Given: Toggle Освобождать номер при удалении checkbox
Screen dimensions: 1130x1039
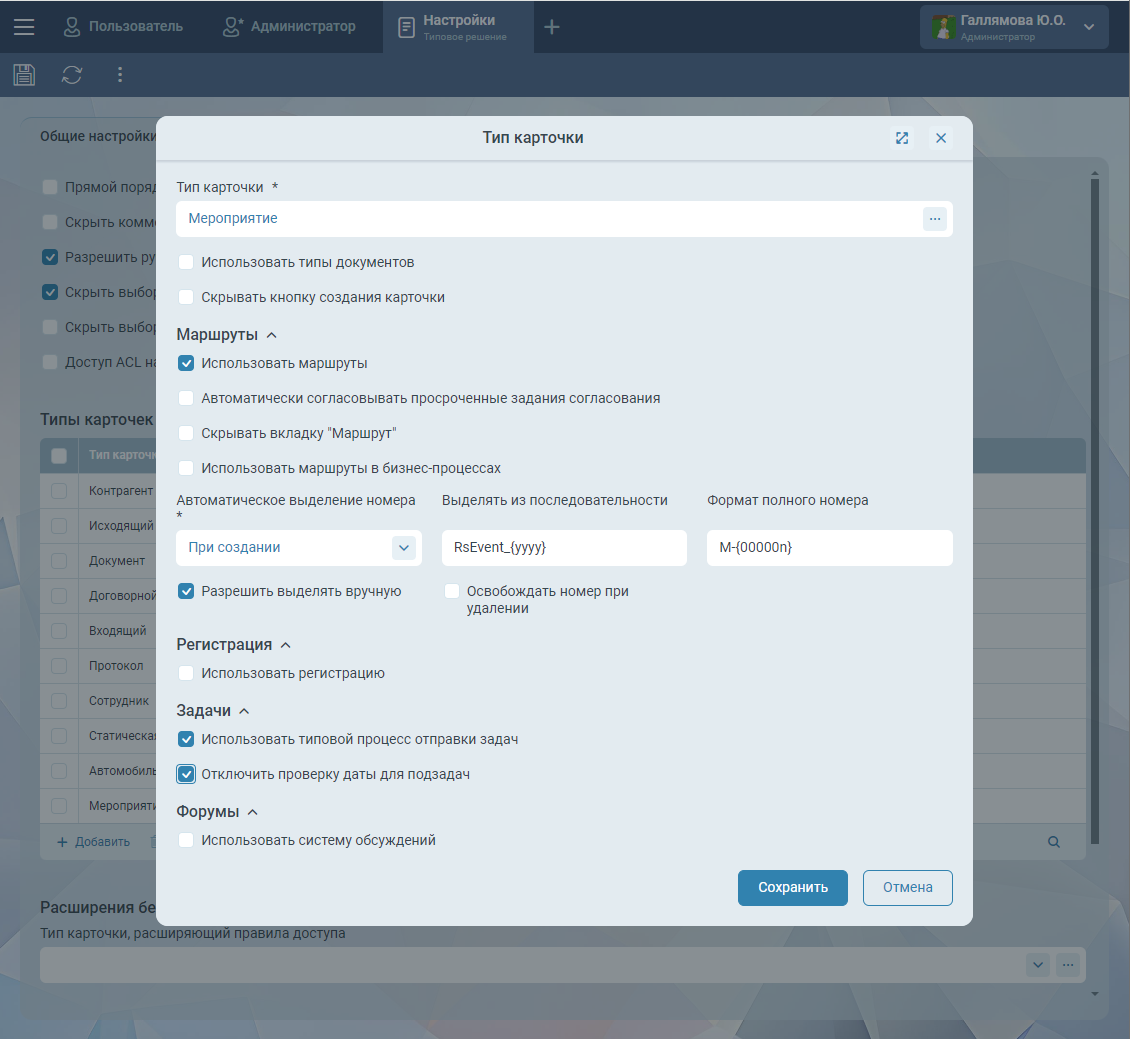Looking at the screenshot, I should click(452, 591).
